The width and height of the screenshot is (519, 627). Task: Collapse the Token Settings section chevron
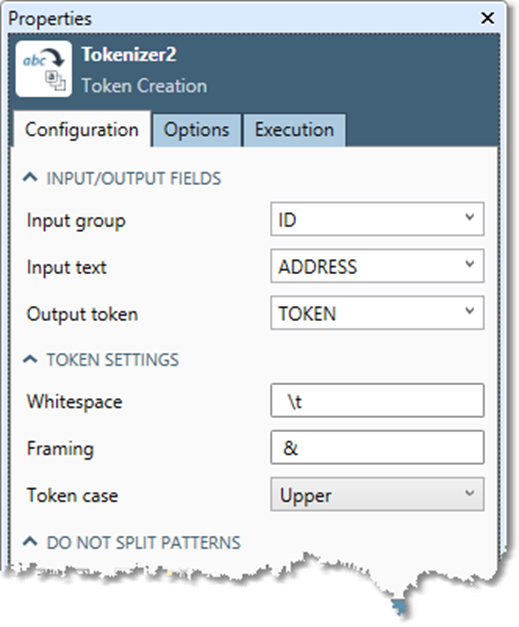tap(30, 359)
